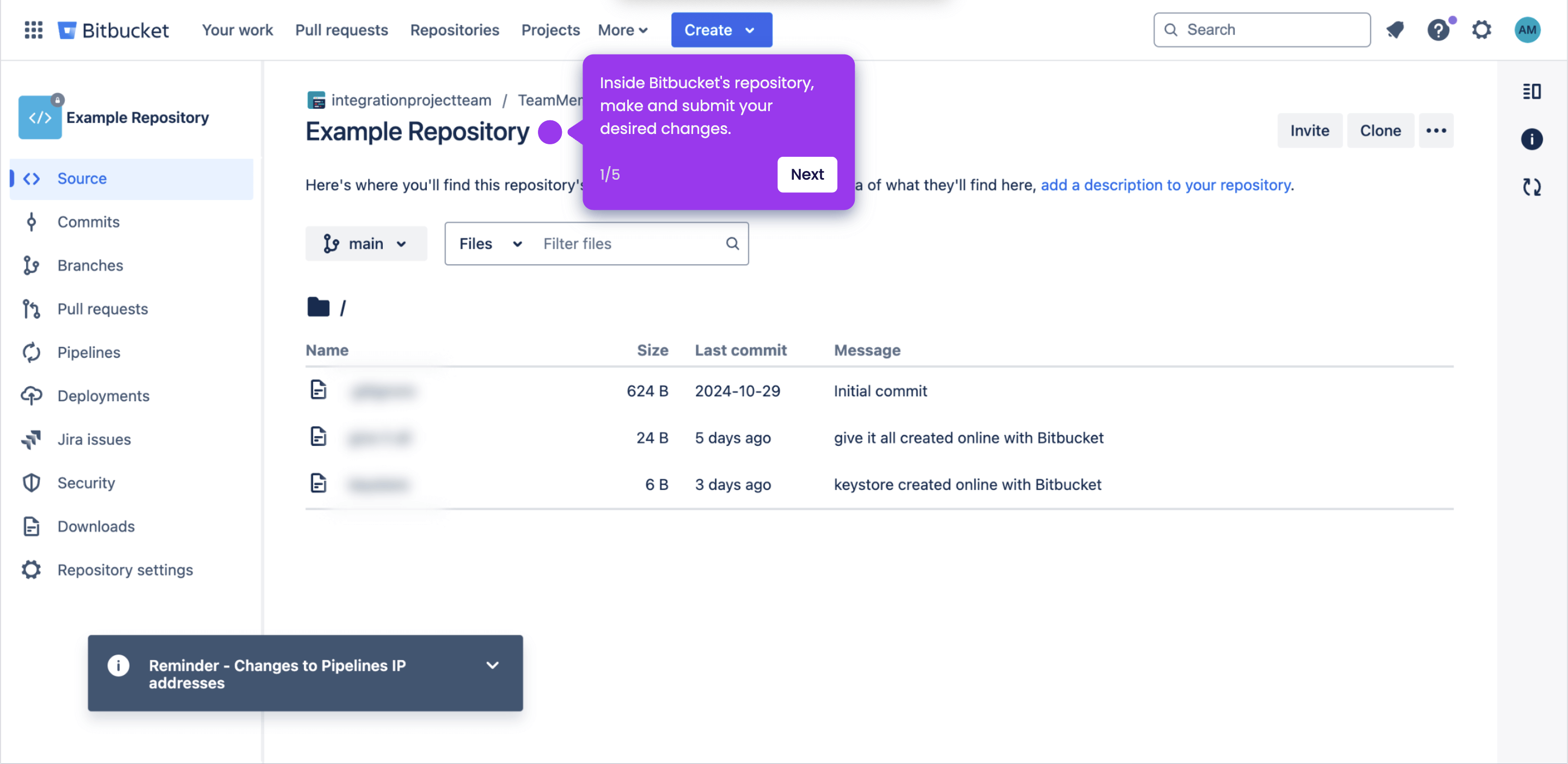The width and height of the screenshot is (1568, 764).
Task: Click the Invite button
Action: click(x=1309, y=130)
